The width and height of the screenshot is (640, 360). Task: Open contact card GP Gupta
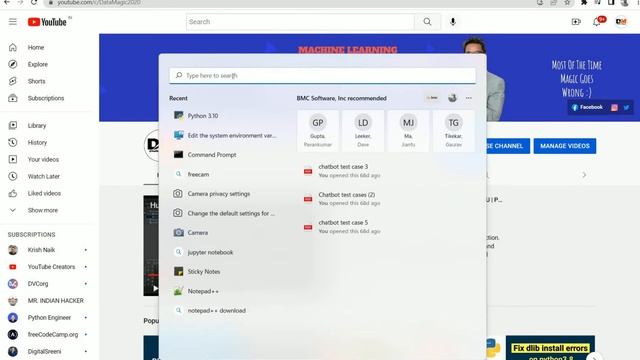pyautogui.click(x=318, y=131)
